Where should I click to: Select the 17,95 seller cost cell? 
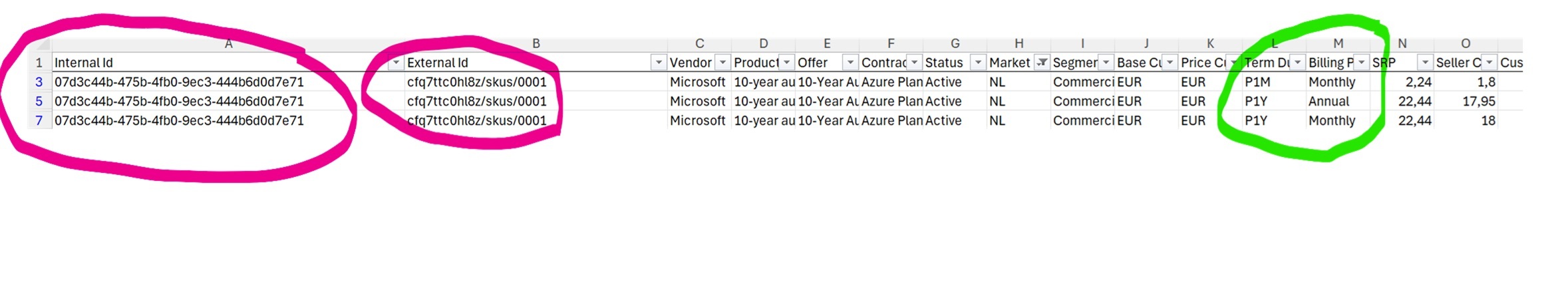(x=1466, y=101)
